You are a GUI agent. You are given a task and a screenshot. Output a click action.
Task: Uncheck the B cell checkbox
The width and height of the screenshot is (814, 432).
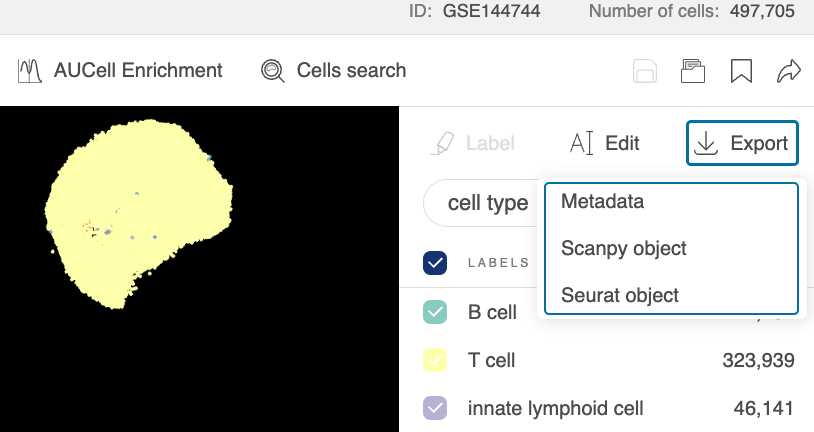[x=435, y=312]
